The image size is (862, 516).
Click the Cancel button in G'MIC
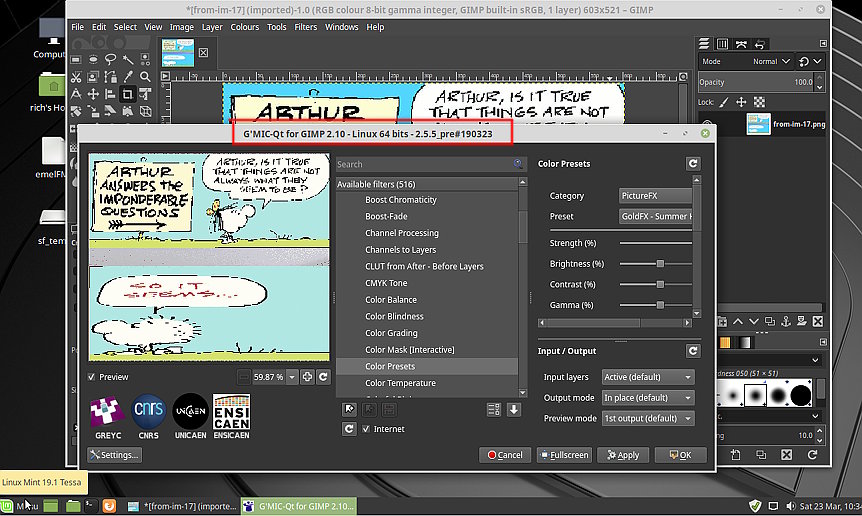click(x=505, y=455)
